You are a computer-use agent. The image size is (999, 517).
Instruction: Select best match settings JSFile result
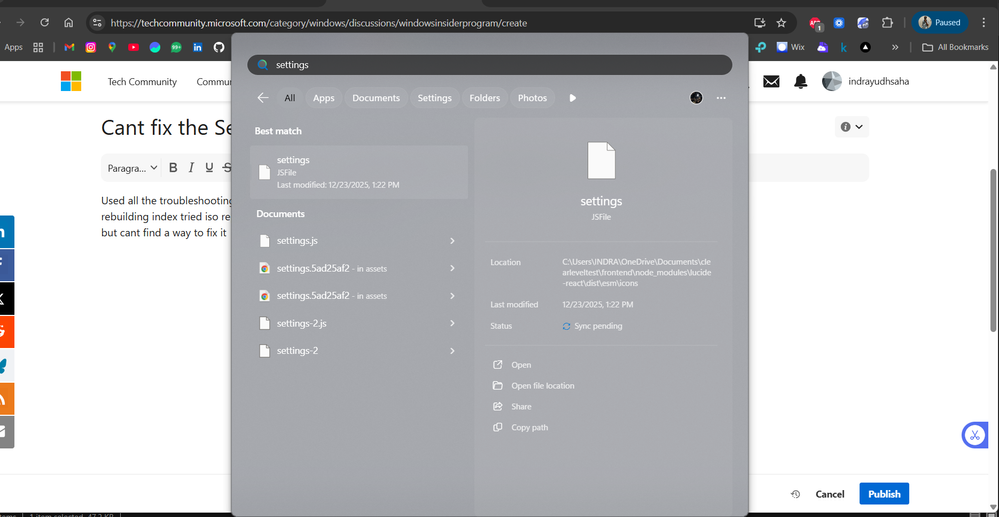359,172
